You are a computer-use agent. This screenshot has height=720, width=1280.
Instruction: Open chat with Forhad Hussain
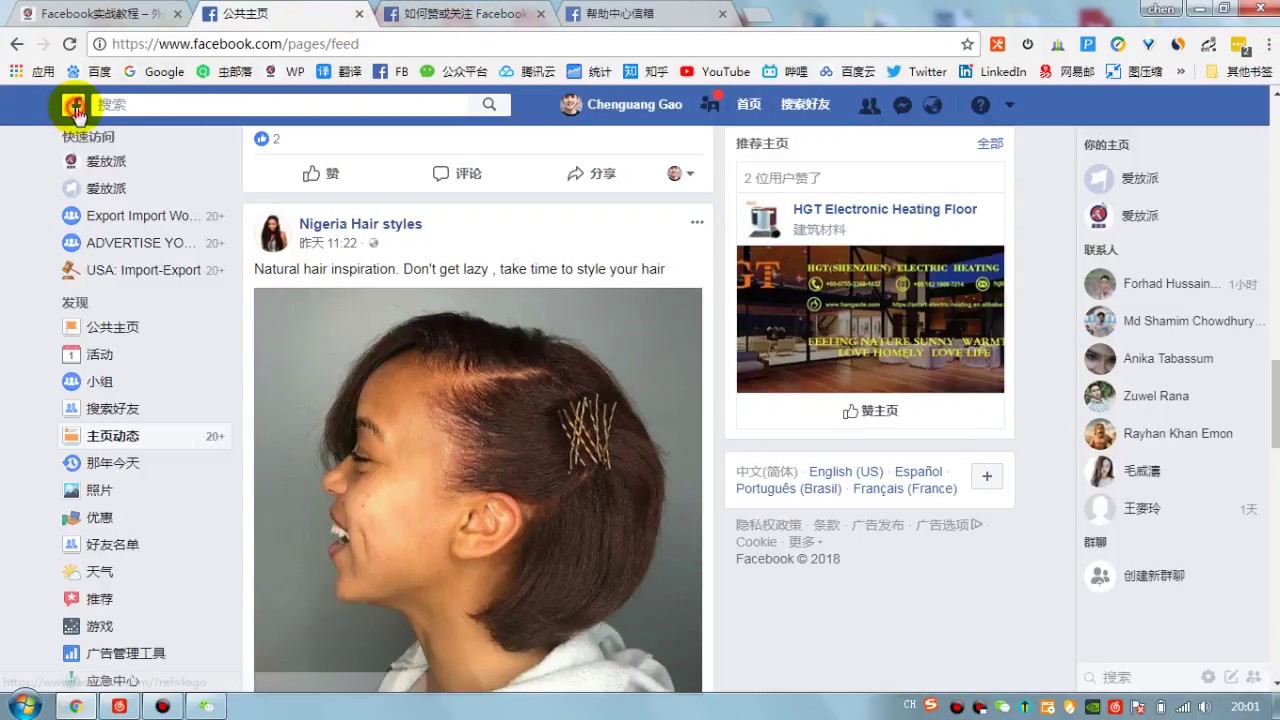[1171, 284]
